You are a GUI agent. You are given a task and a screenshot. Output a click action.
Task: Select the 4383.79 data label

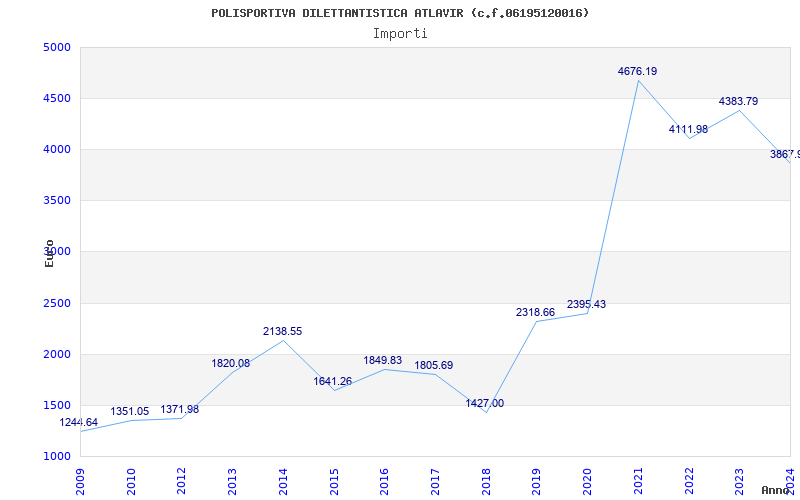point(738,102)
